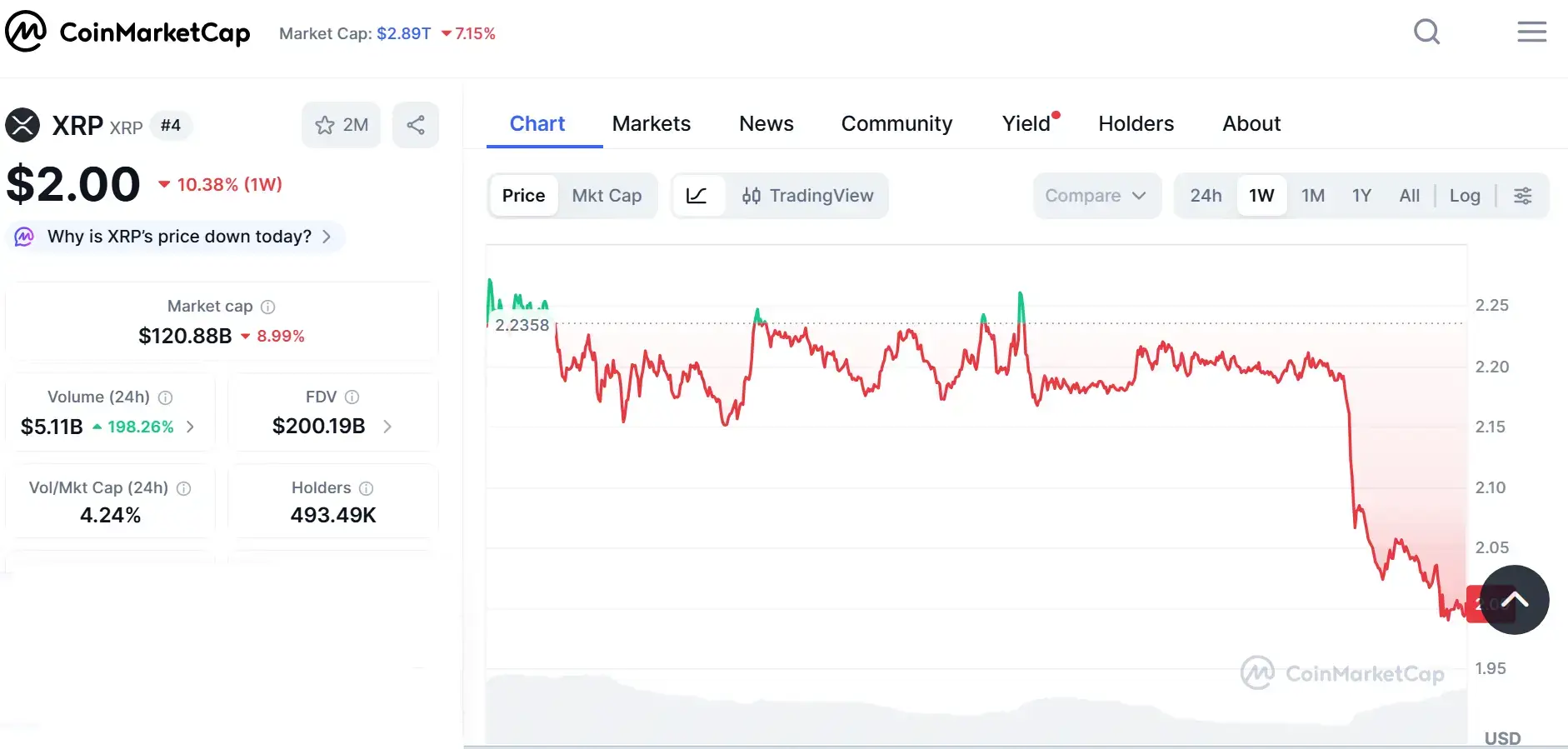Click the share icon beside XRP
The width and height of the screenshot is (1568, 749).
pos(416,125)
